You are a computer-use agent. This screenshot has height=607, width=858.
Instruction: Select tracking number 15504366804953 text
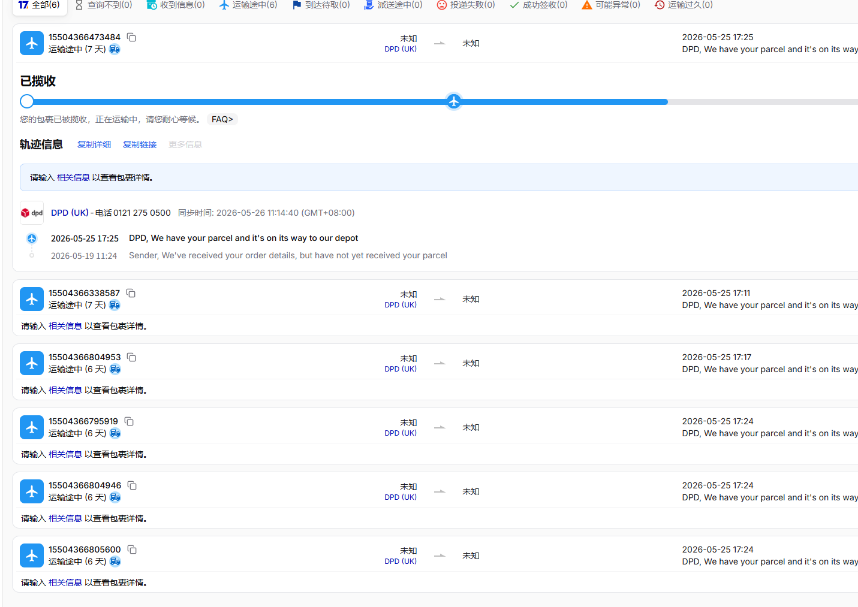(x=85, y=357)
